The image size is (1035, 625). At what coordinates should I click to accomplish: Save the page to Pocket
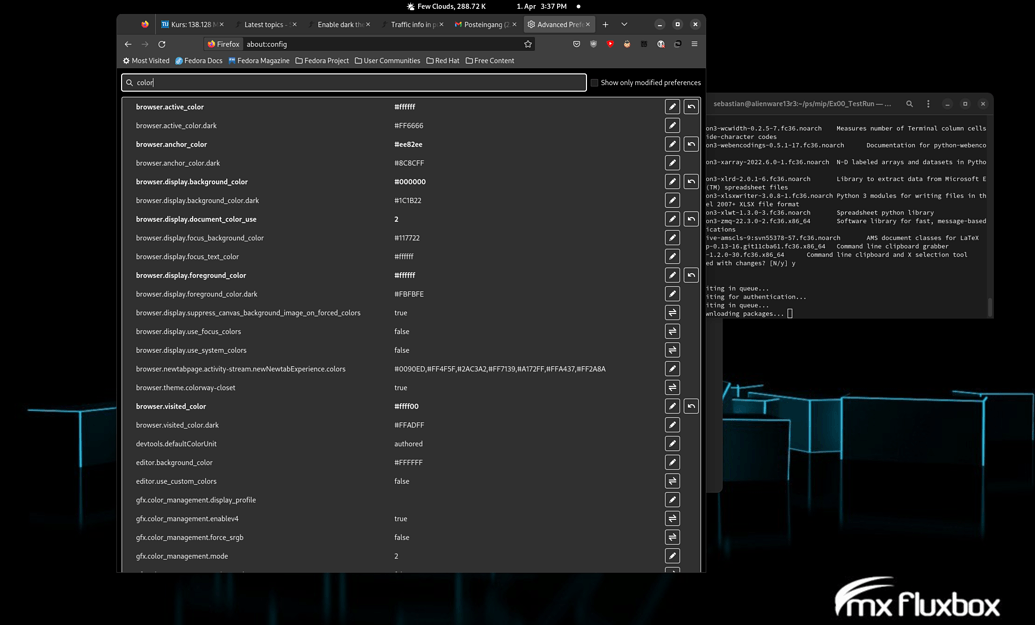coord(577,44)
